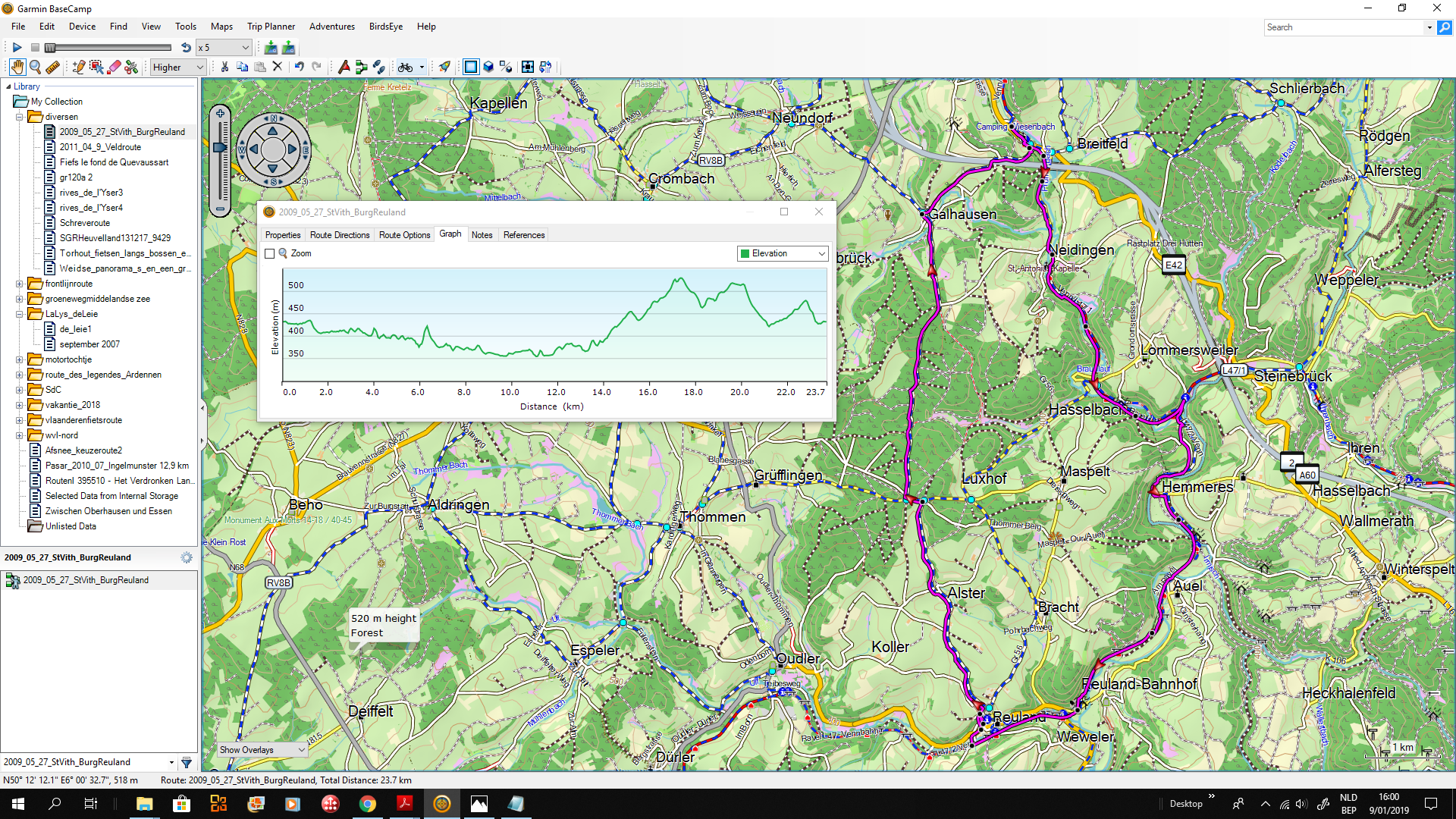Click the map zoom in plus button

click(220, 114)
